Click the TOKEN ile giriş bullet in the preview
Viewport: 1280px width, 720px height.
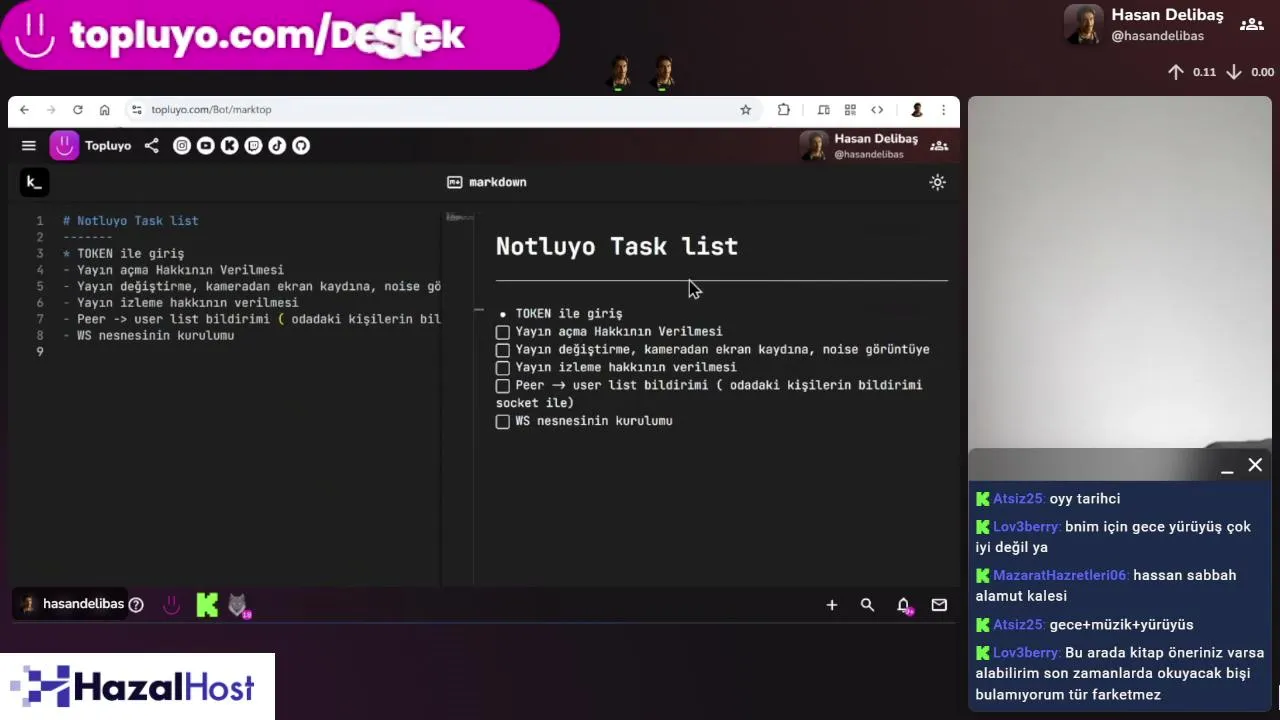coord(569,314)
